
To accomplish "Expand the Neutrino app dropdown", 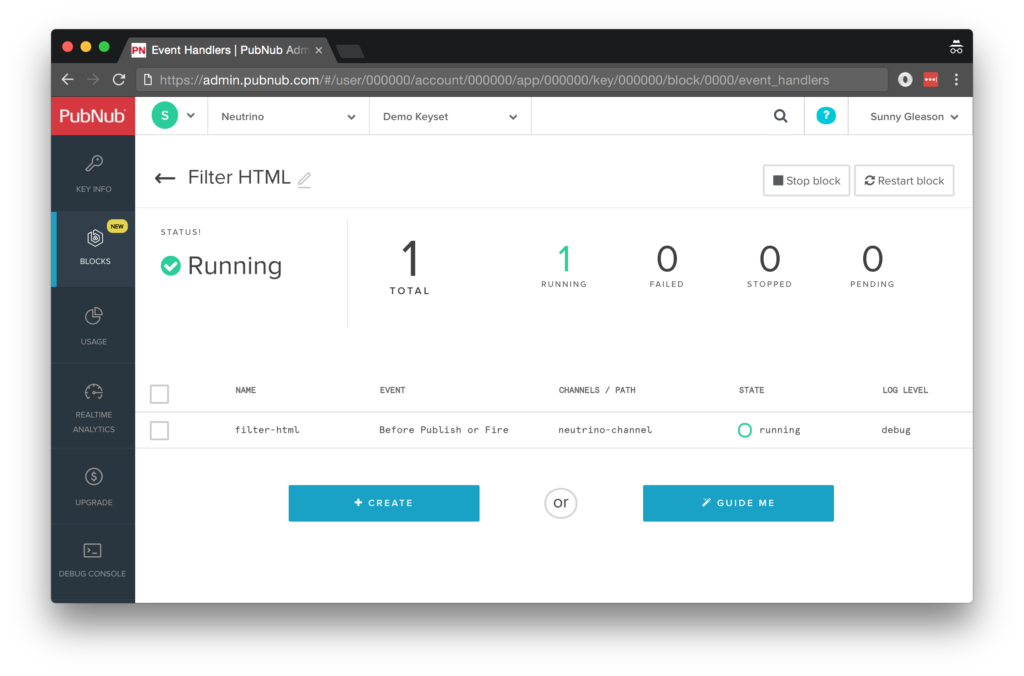I will (288, 117).
